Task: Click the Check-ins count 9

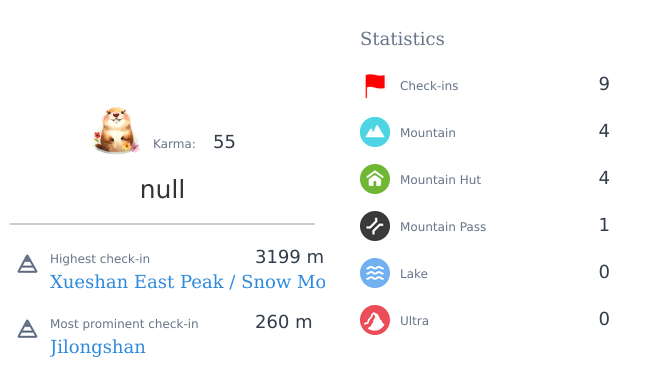Action: 604,84
